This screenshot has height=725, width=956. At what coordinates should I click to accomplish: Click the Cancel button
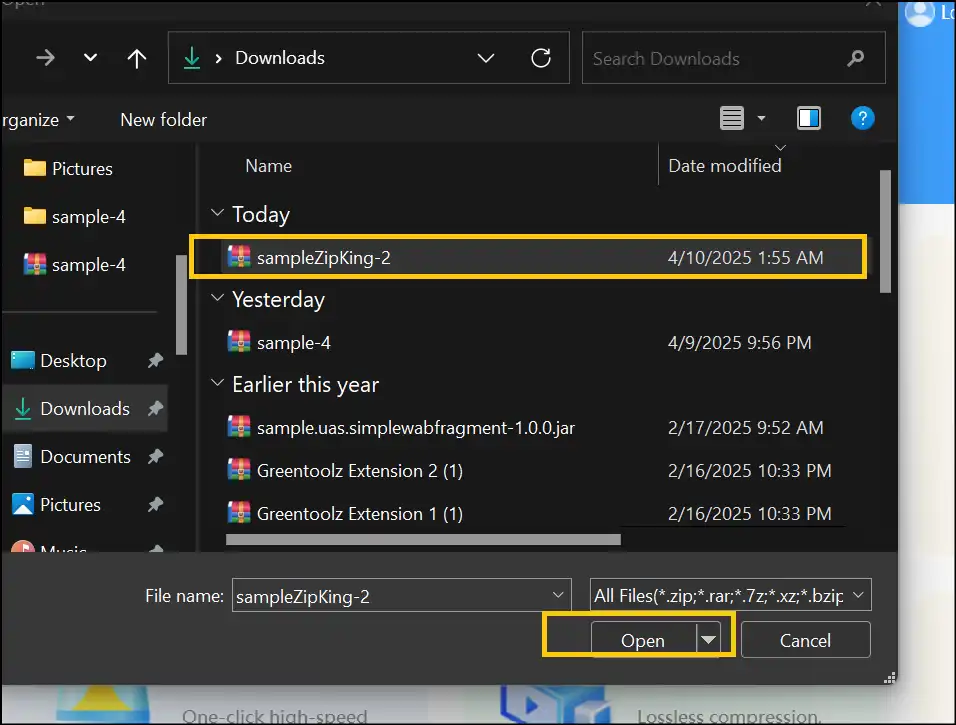tap(805, 640)
